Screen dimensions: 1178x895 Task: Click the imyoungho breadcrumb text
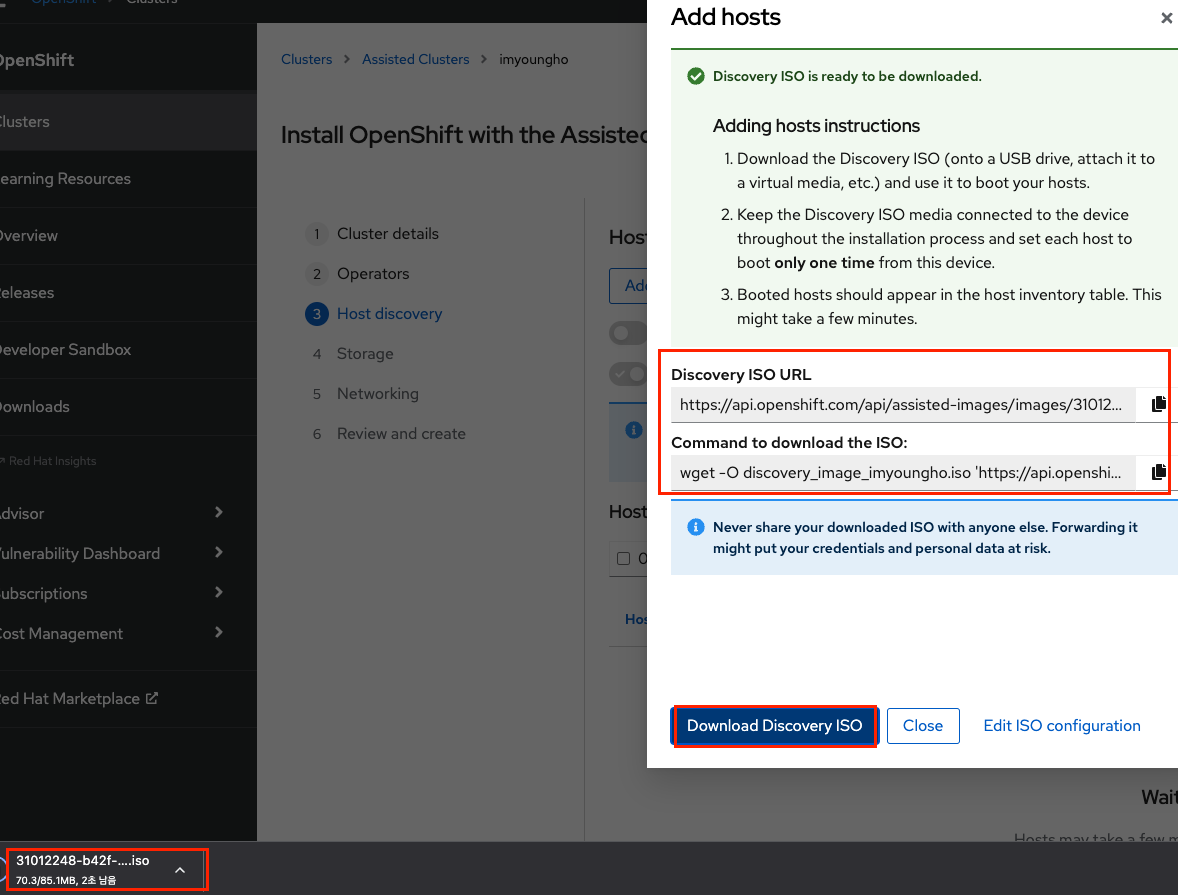[x=533, y=59]
